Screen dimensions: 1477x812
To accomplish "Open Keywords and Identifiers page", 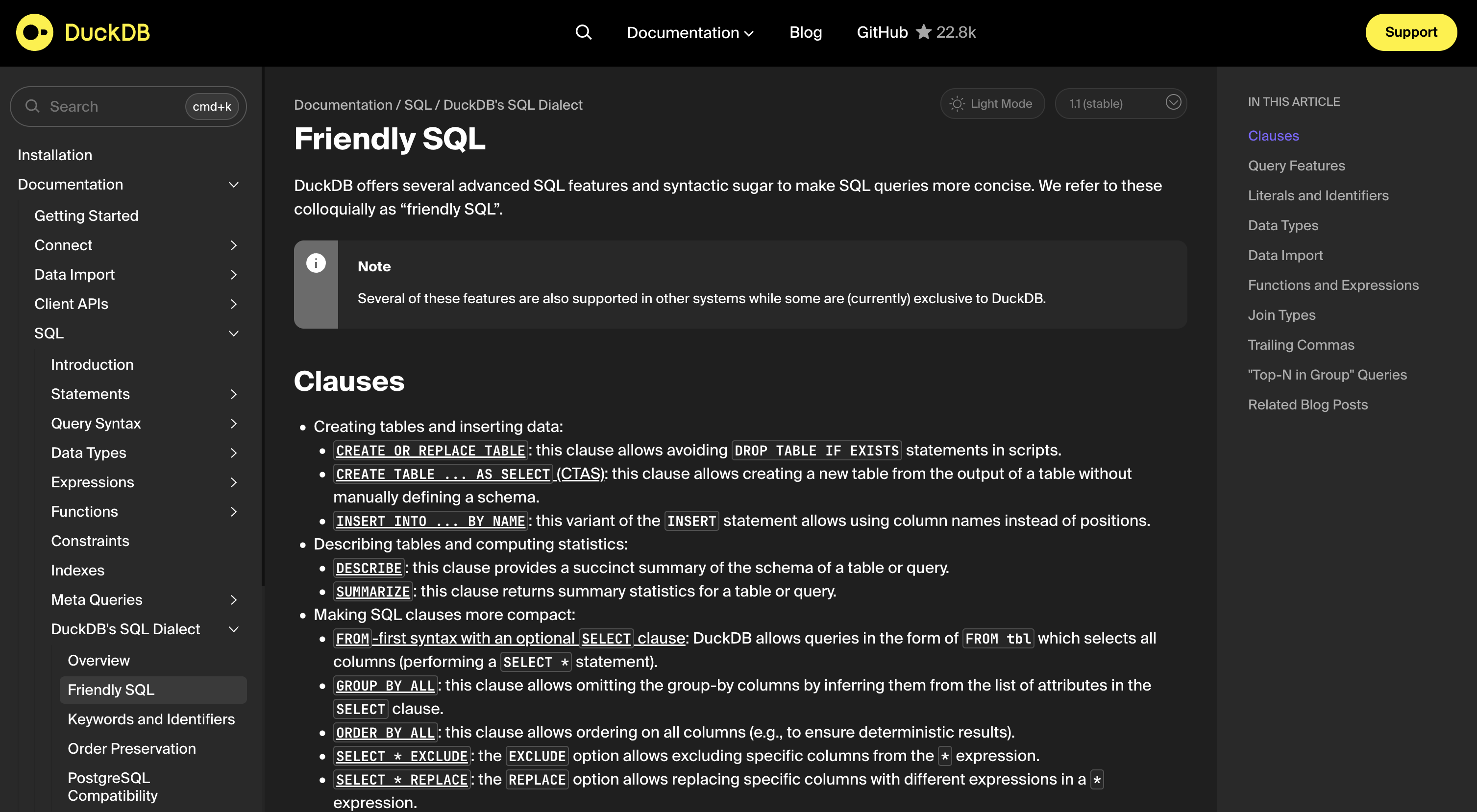I will tap(151, 719).
